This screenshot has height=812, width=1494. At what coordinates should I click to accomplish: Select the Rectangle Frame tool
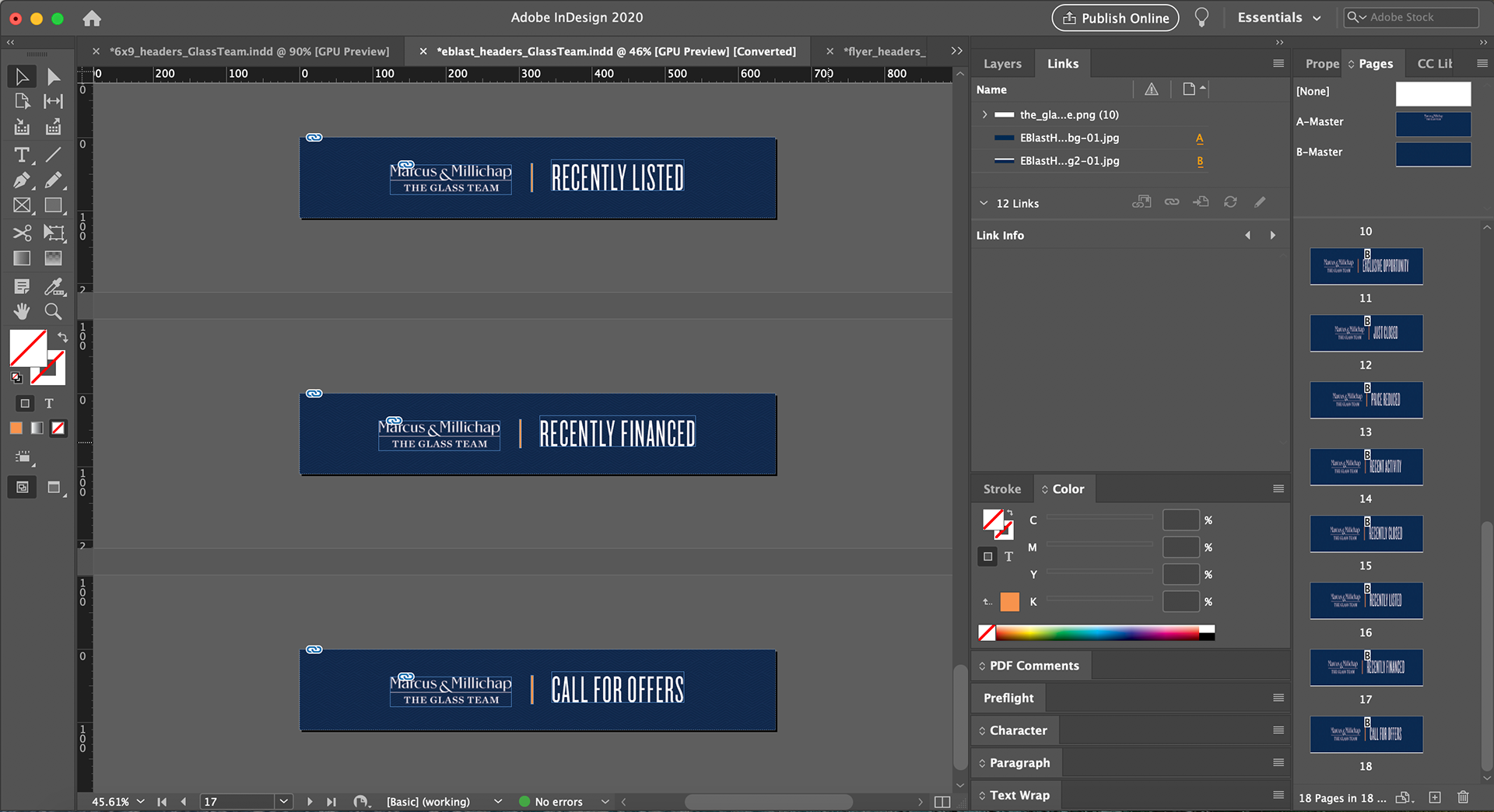coord(22,205)
